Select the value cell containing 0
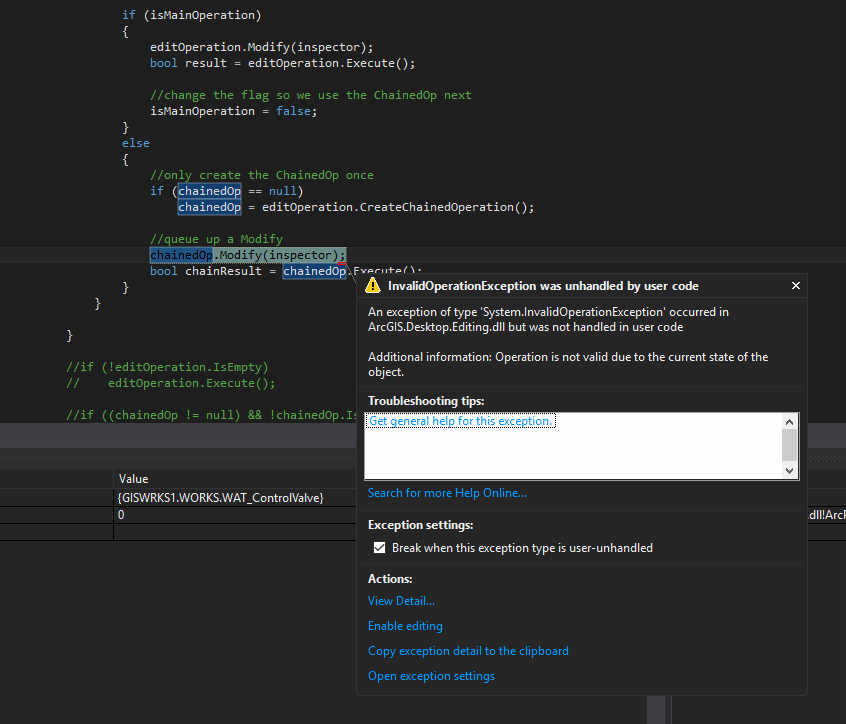Screen dimensions: 846x724 coord(121,515)
